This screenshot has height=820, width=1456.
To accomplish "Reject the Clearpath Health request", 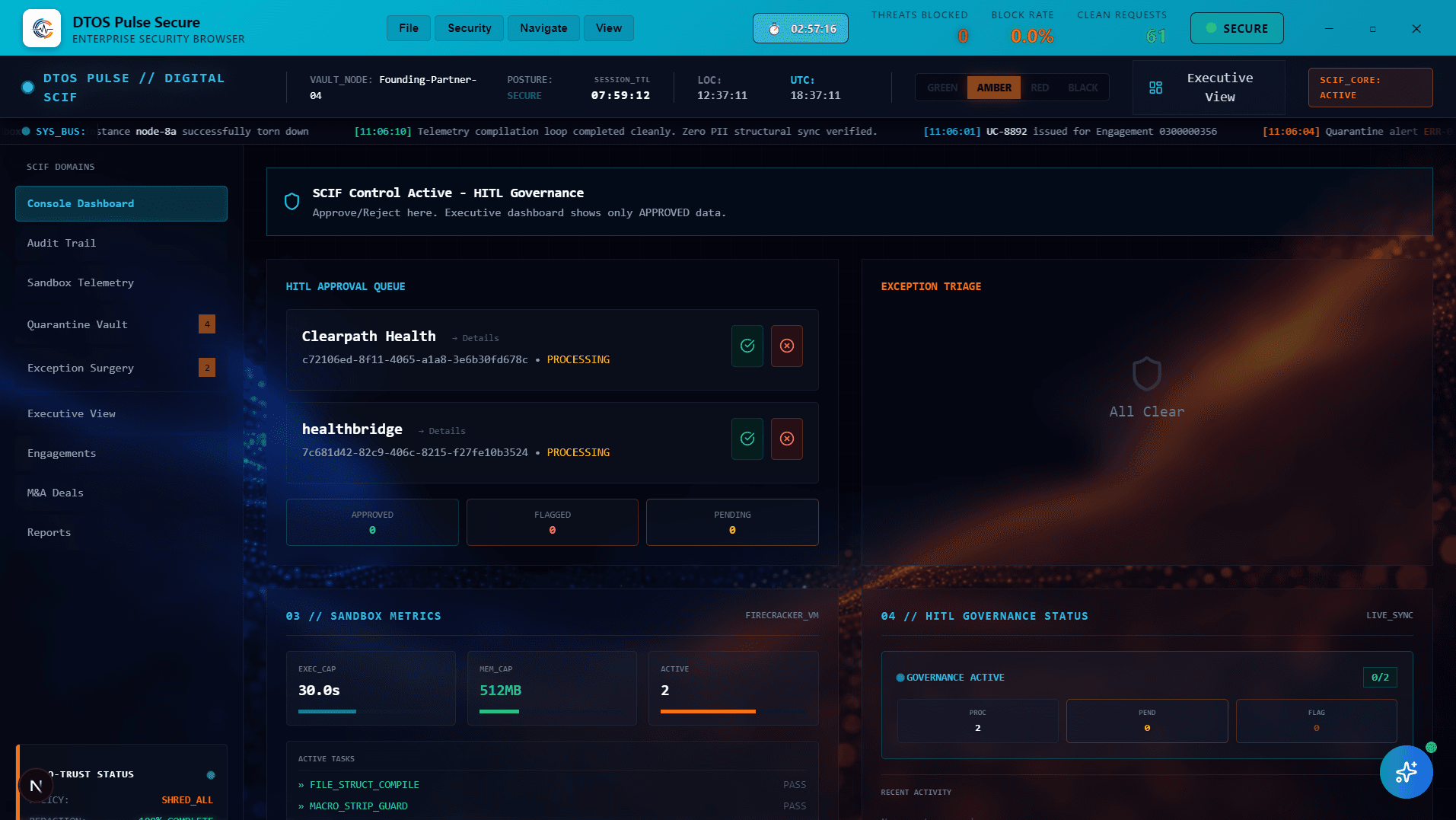I will 787,346.
